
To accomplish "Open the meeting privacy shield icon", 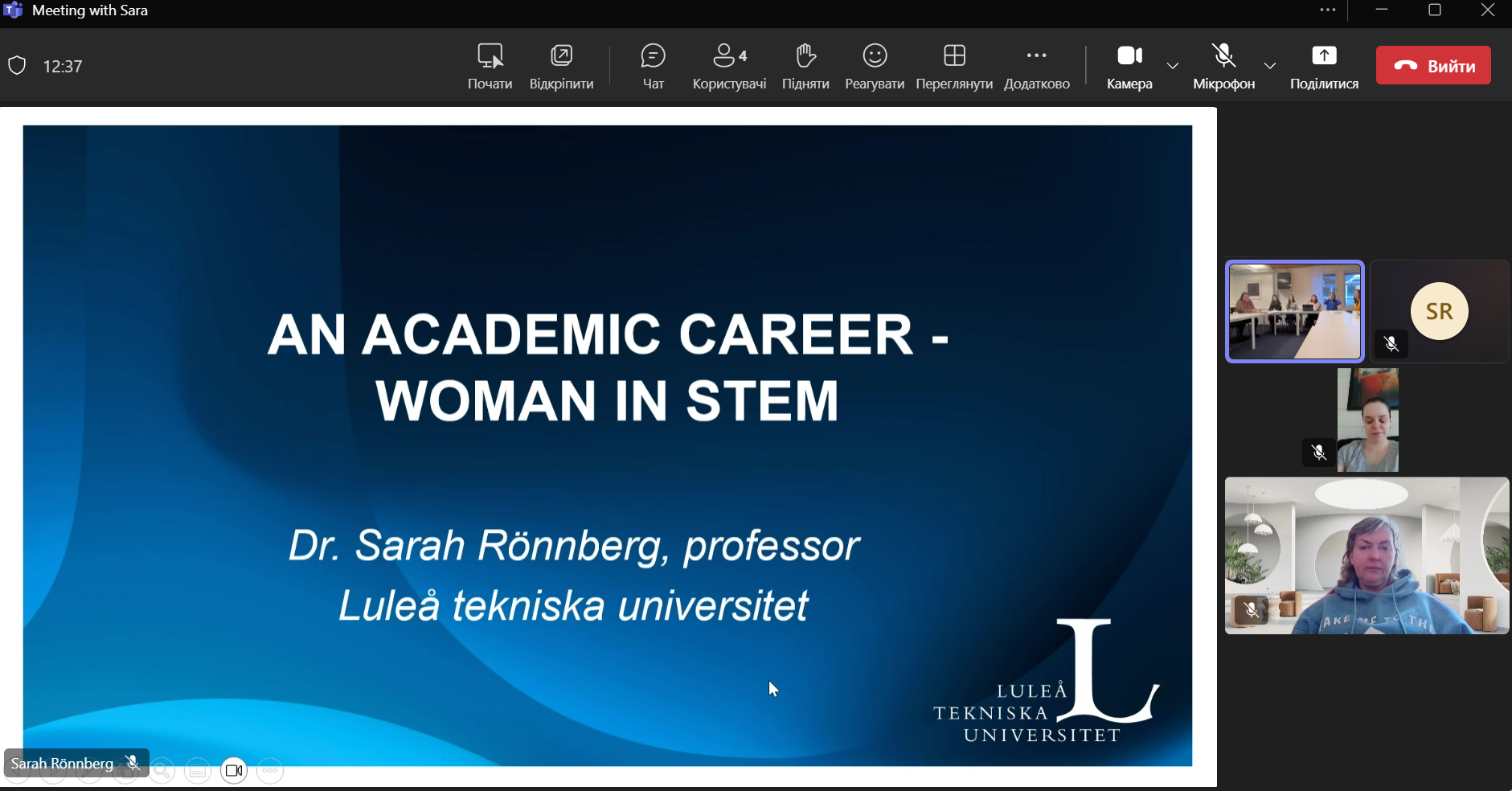I will click(x=17, y=66).
